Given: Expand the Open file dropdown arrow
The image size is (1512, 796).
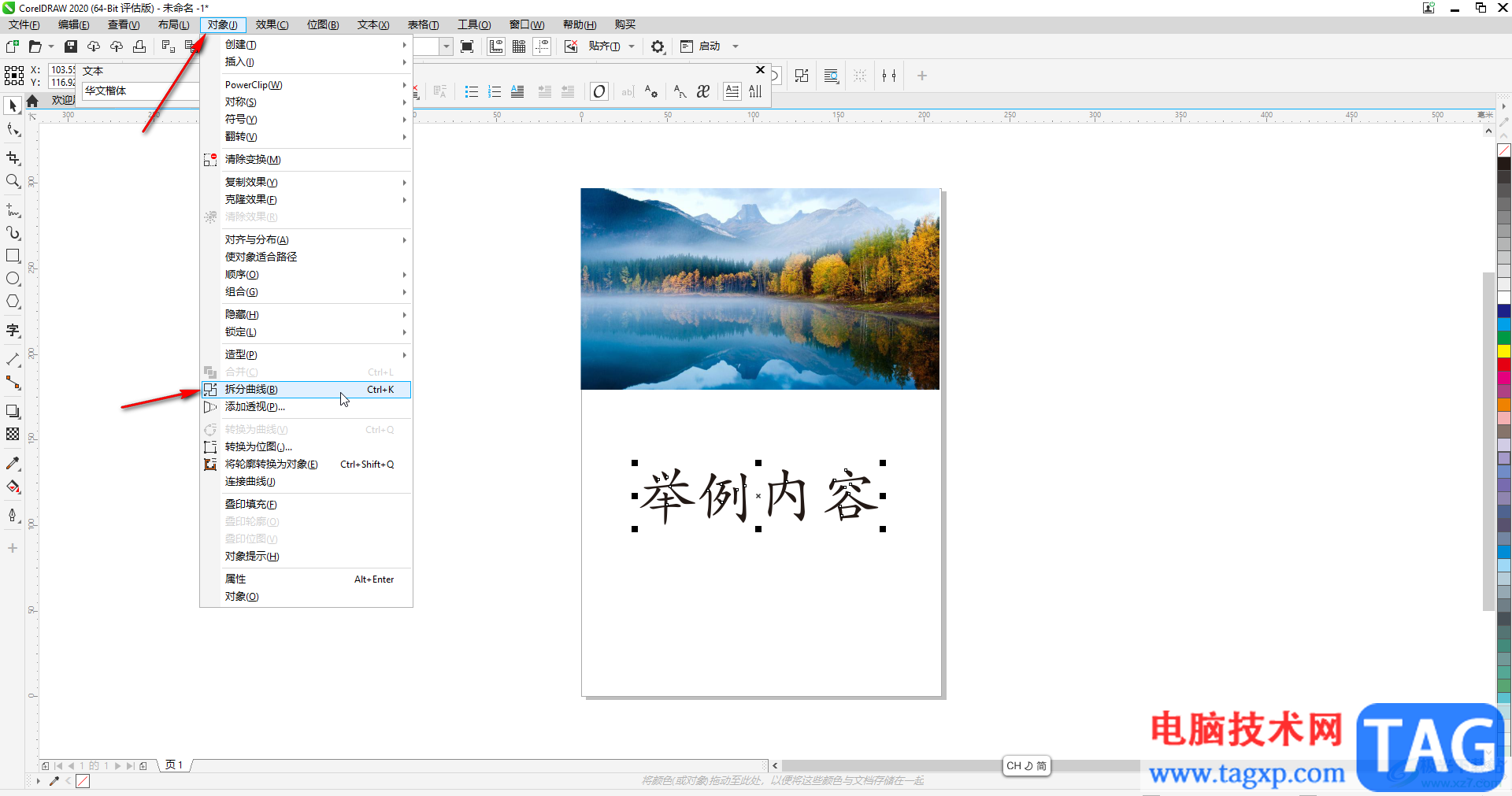Looking at the screenshot, I should point(51,46).
